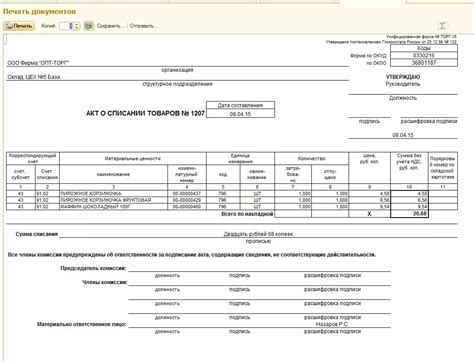
Task: Select the Материально ответственное лицо label
Action: 82,324
